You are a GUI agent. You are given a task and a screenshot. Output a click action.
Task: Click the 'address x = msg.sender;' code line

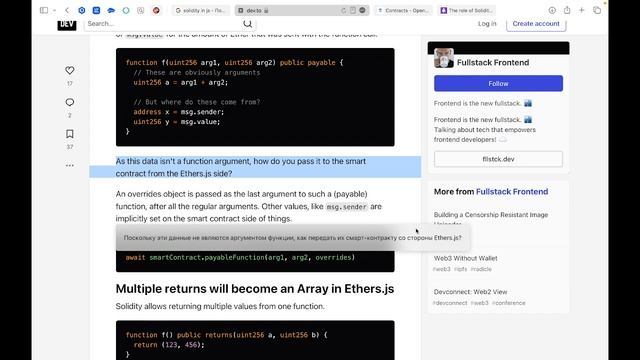tap(178, 112)
